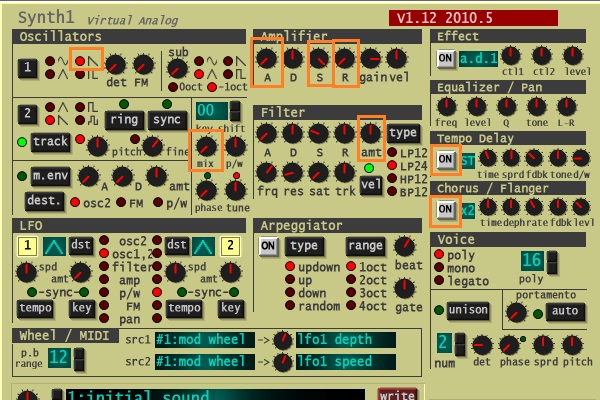Enable the Tempo Delay ON switch
The width and height of the screenshot is (600, 400).
coord(446,159)
